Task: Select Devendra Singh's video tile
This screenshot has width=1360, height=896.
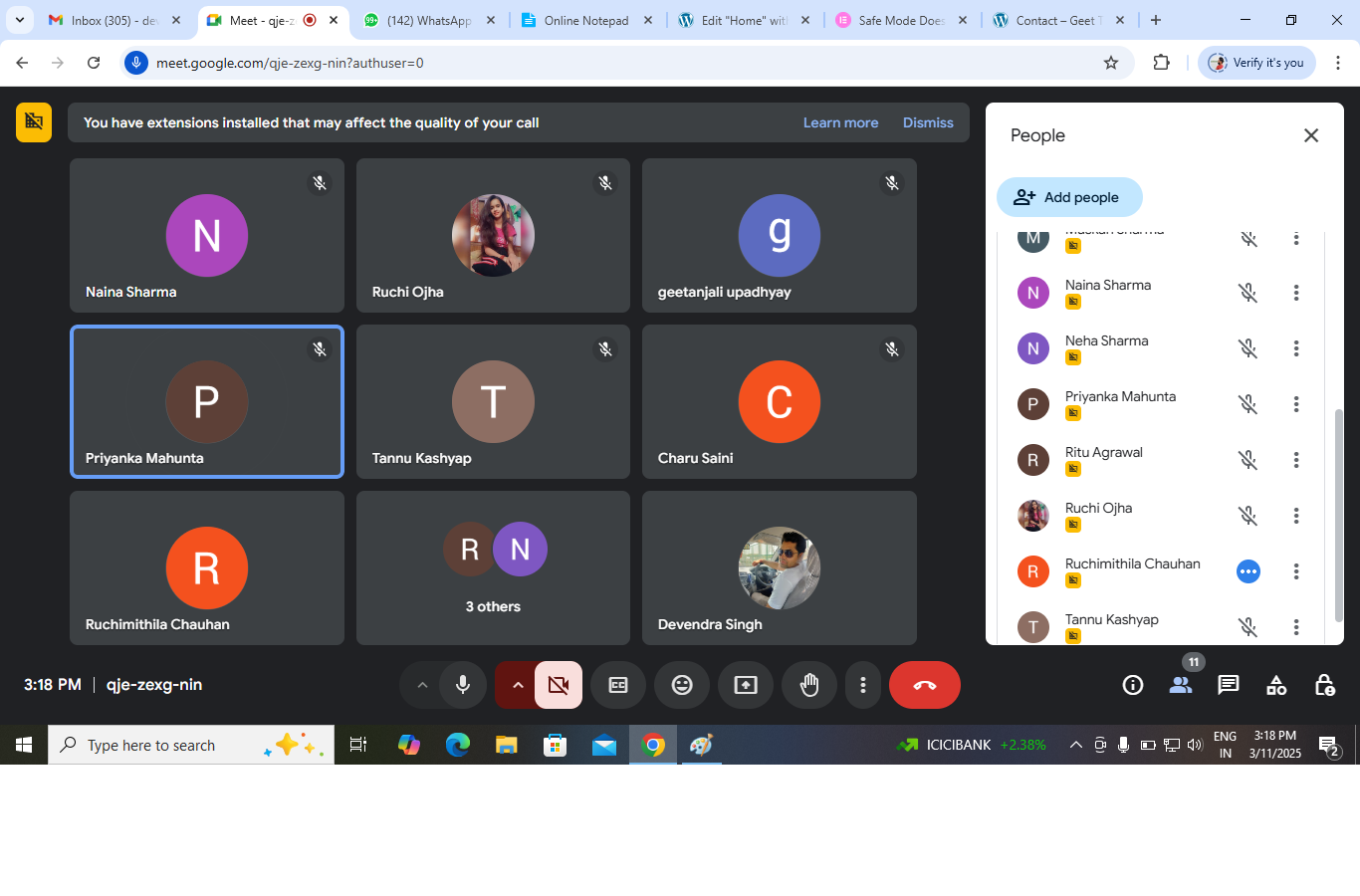Action: pos(780,568)
